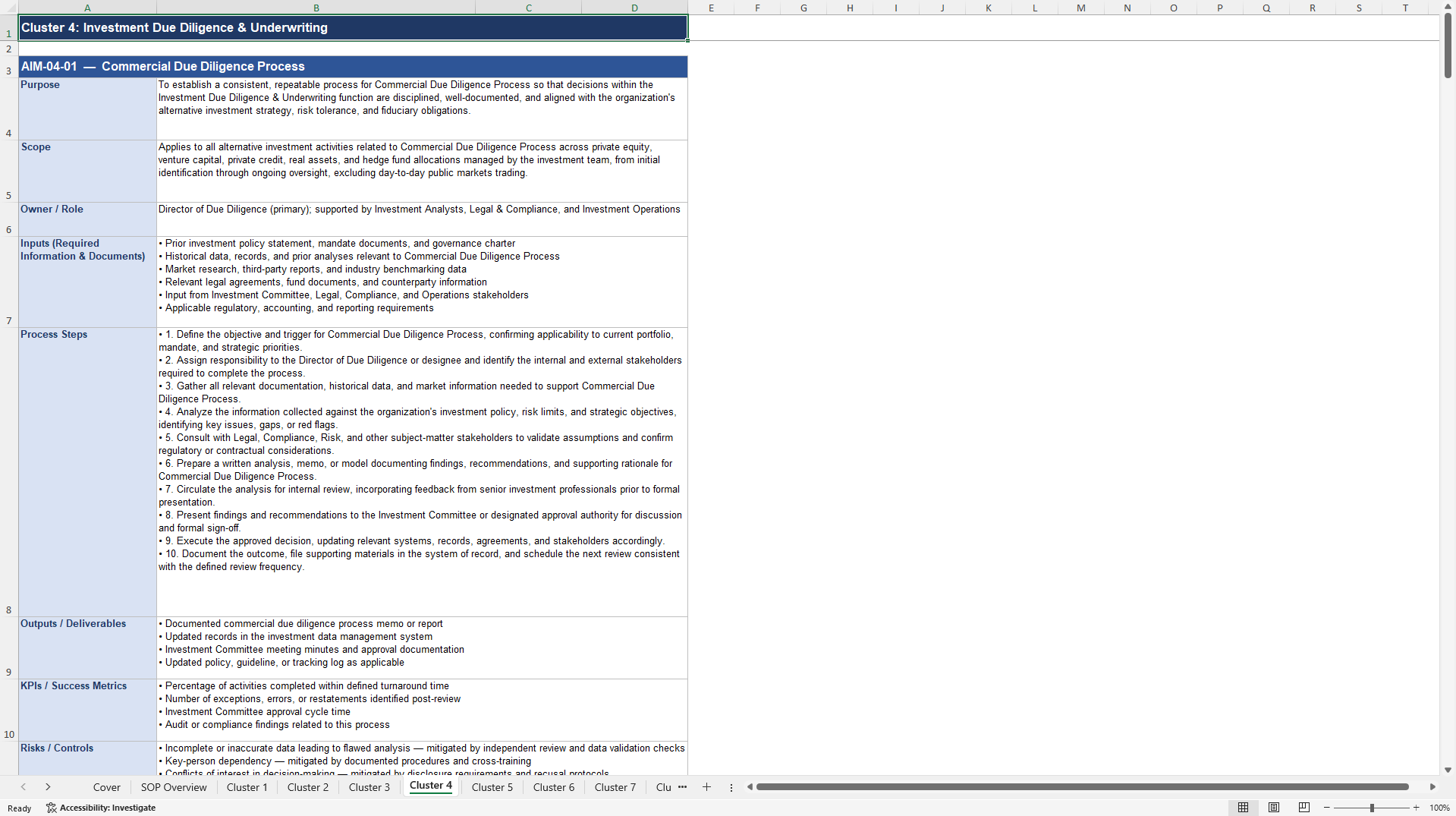
Task: Click horizontal scrollbar right arrow
Action: (x=1432, y=787)
